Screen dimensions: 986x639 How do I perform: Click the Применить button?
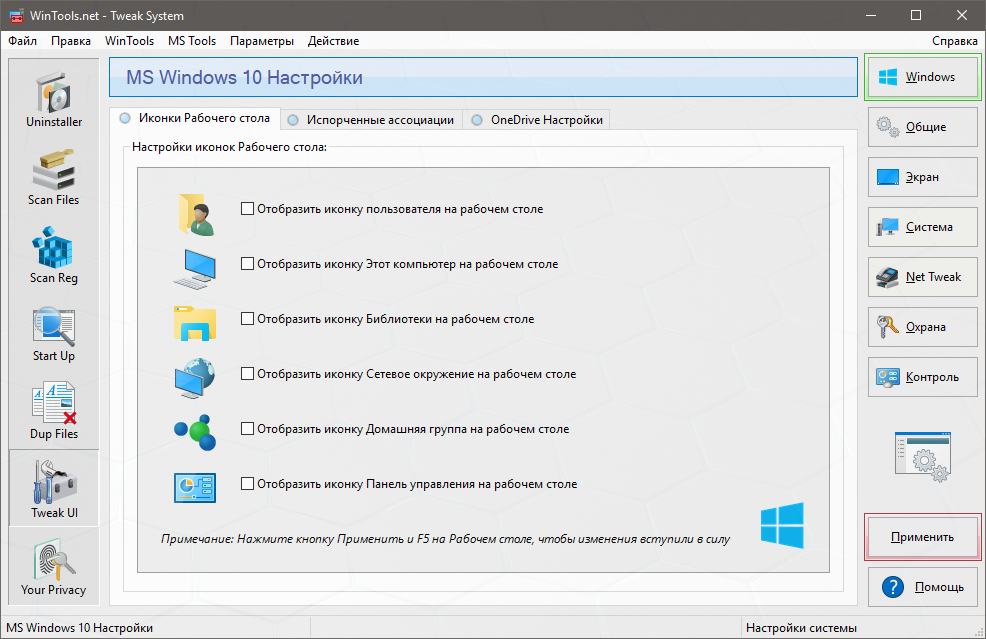point(922,537)
